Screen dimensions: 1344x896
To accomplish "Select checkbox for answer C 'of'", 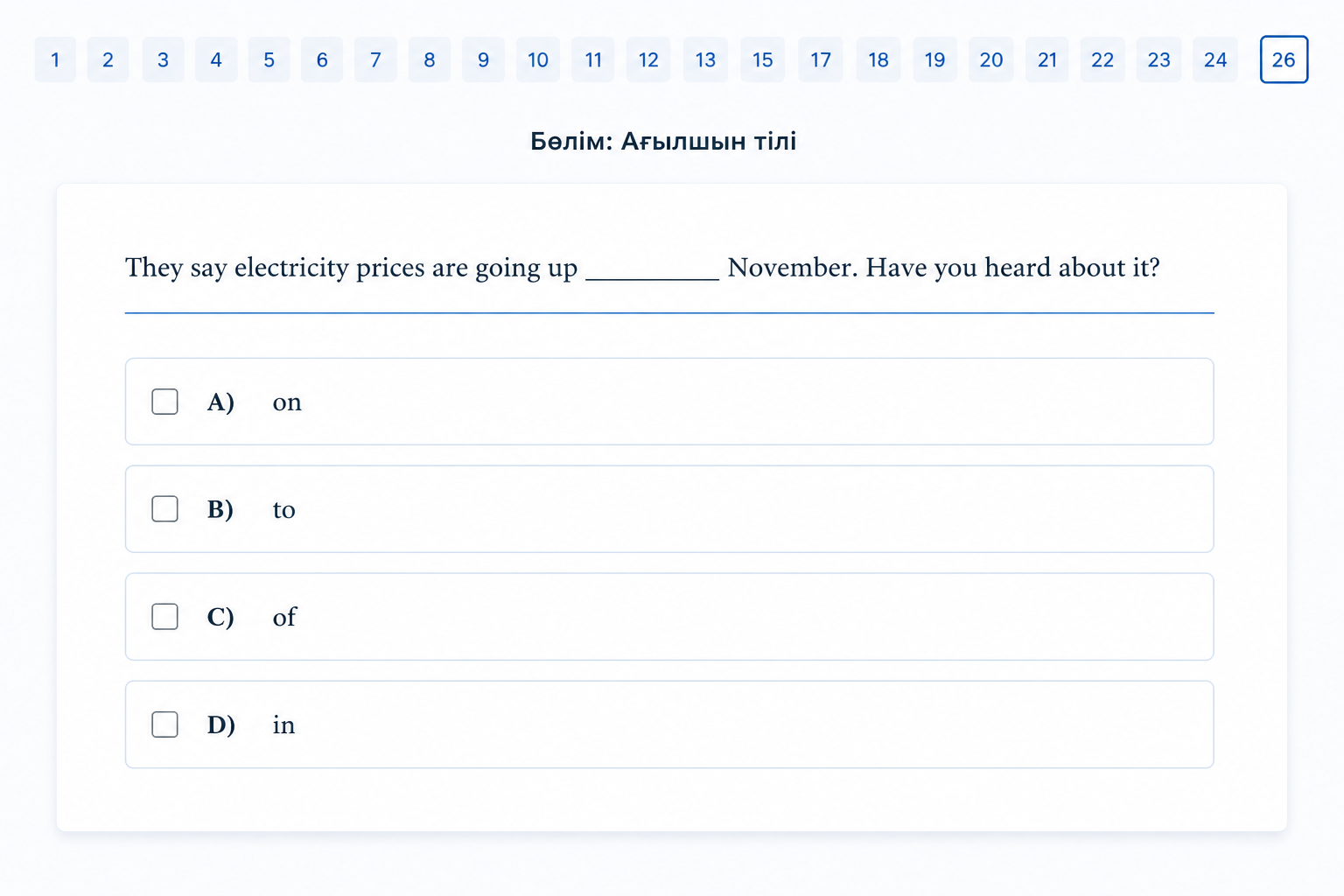I will click(x=164, y=617).
